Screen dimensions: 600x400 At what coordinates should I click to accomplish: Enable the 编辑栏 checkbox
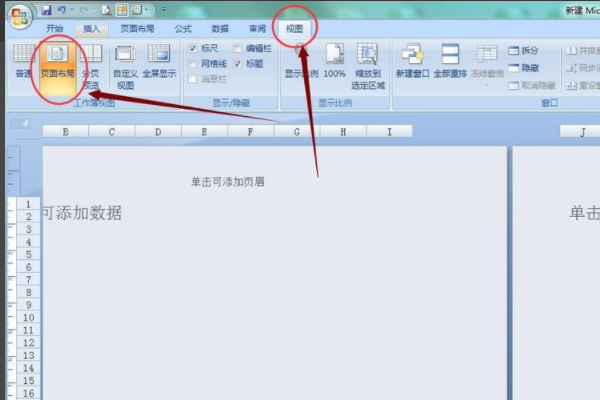237,48
